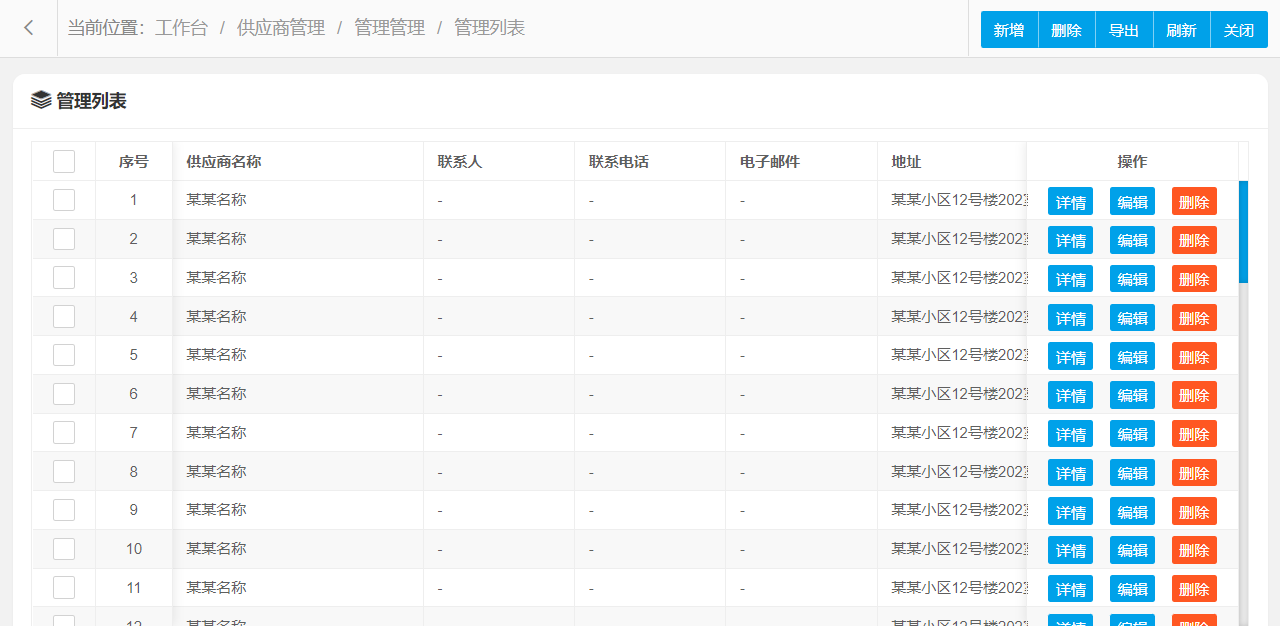The image size is (1280, 626).
Task: Toggle the select-all checkbox in table header
Action: (x=64, y=161)
